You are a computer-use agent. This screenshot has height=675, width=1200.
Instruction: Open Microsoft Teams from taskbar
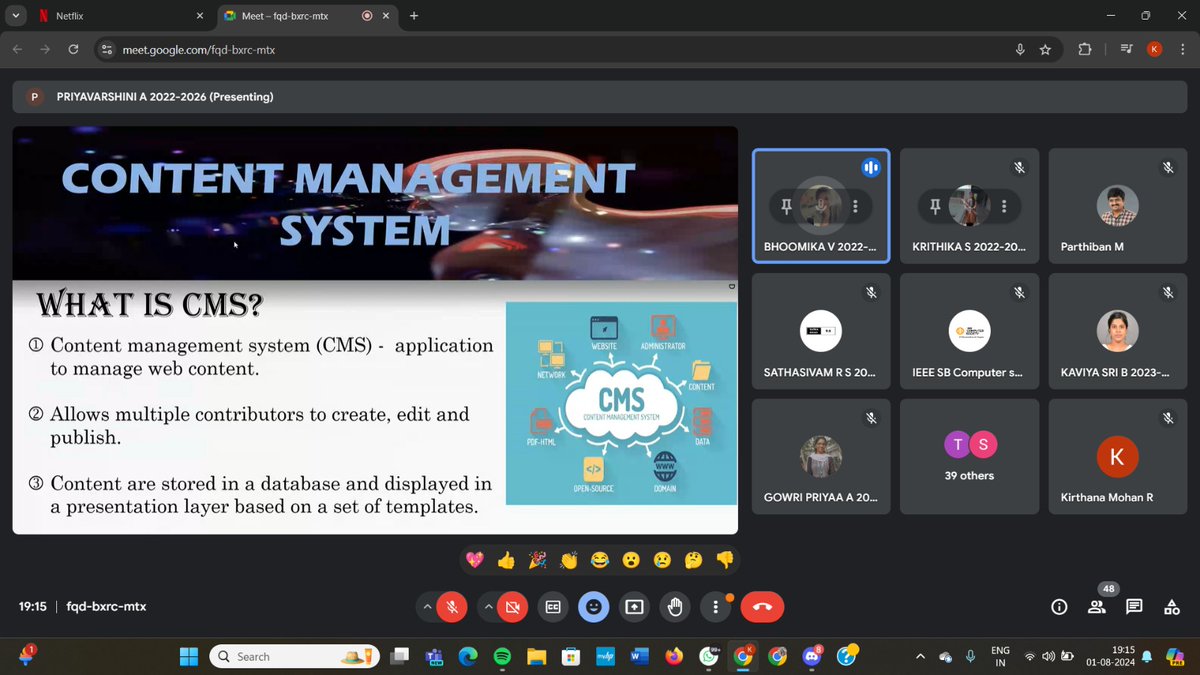(433, 657)
